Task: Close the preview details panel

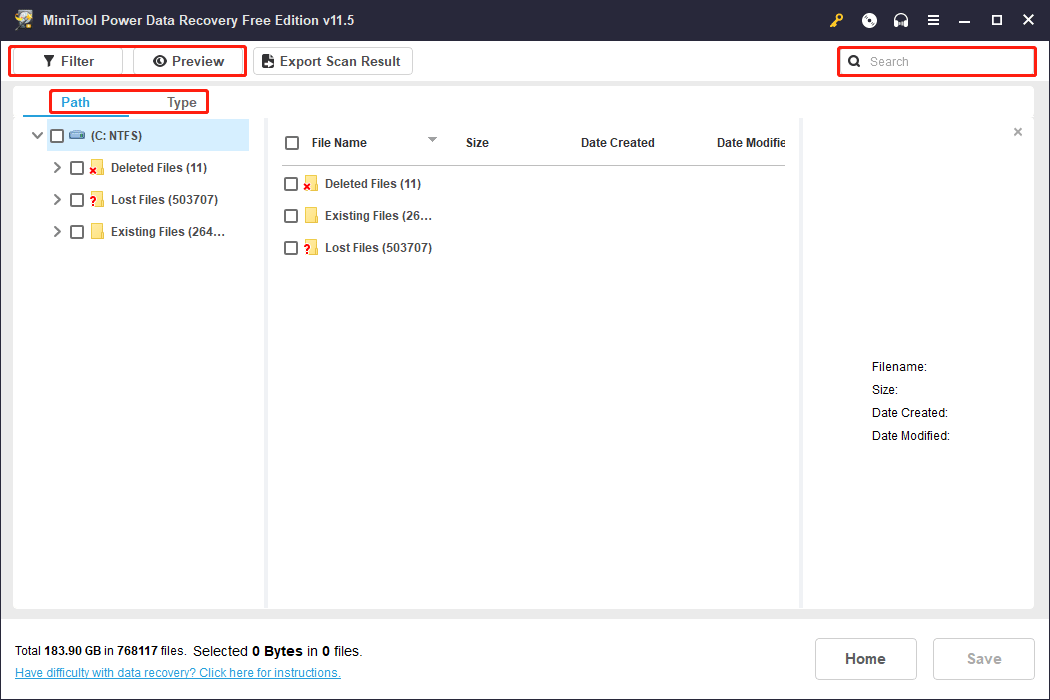Action: 1018,132
